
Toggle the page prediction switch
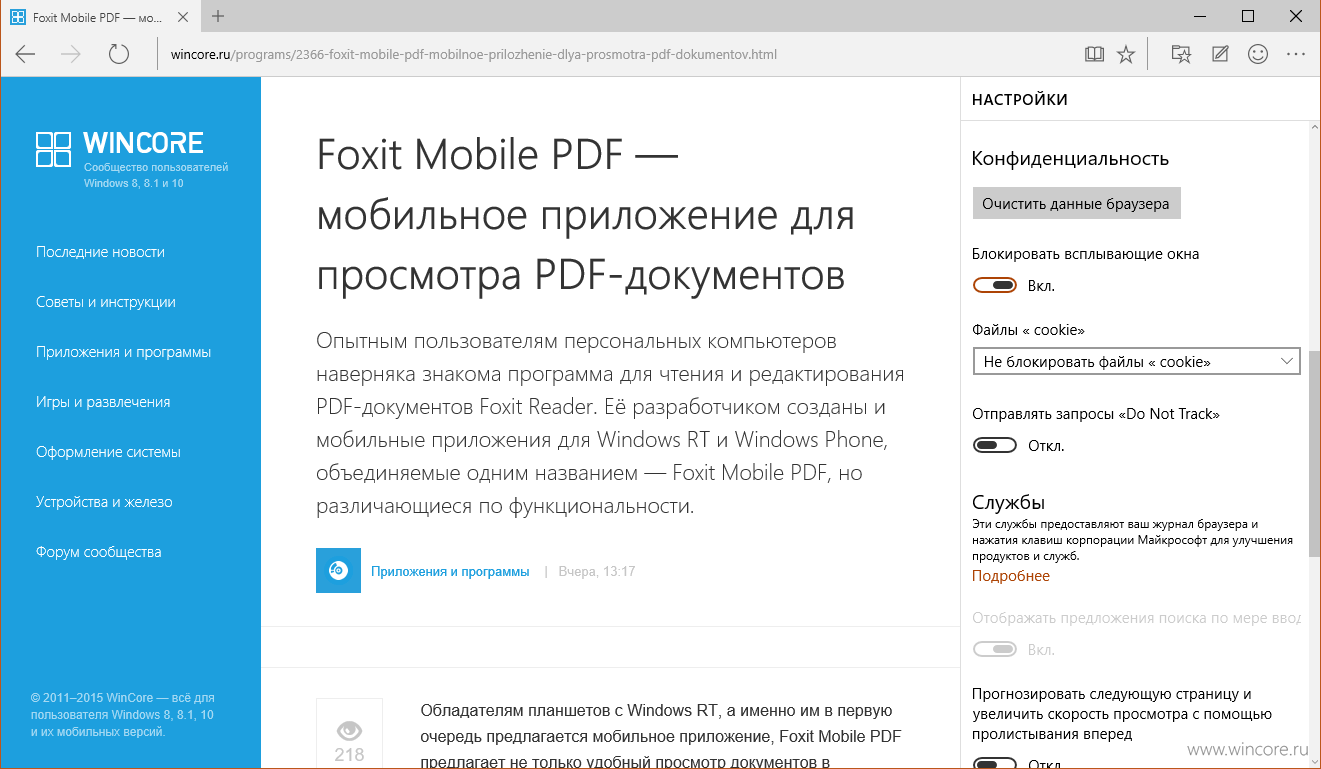coord(995,765)
